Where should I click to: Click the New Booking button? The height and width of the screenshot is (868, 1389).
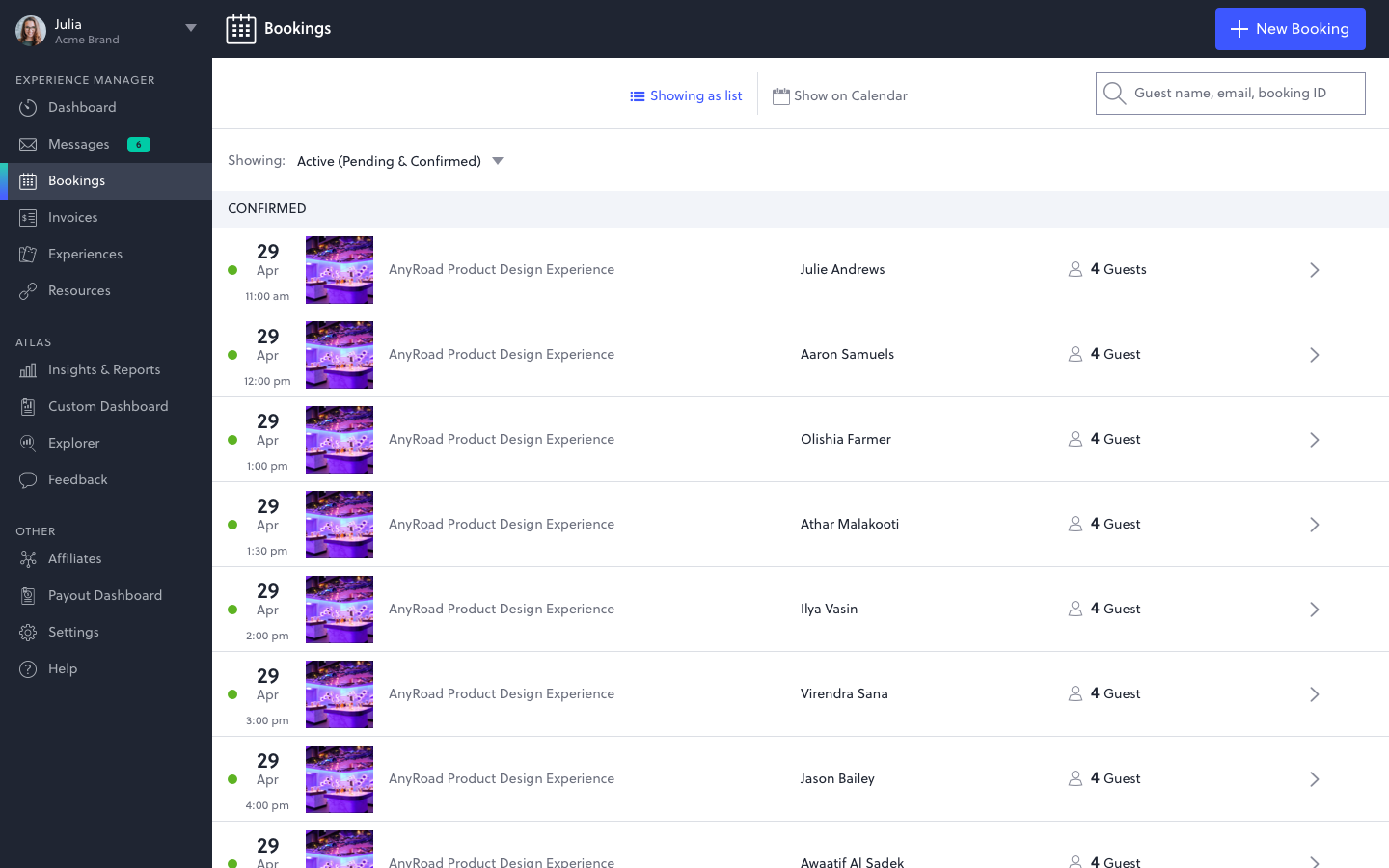coord(1290,29)
